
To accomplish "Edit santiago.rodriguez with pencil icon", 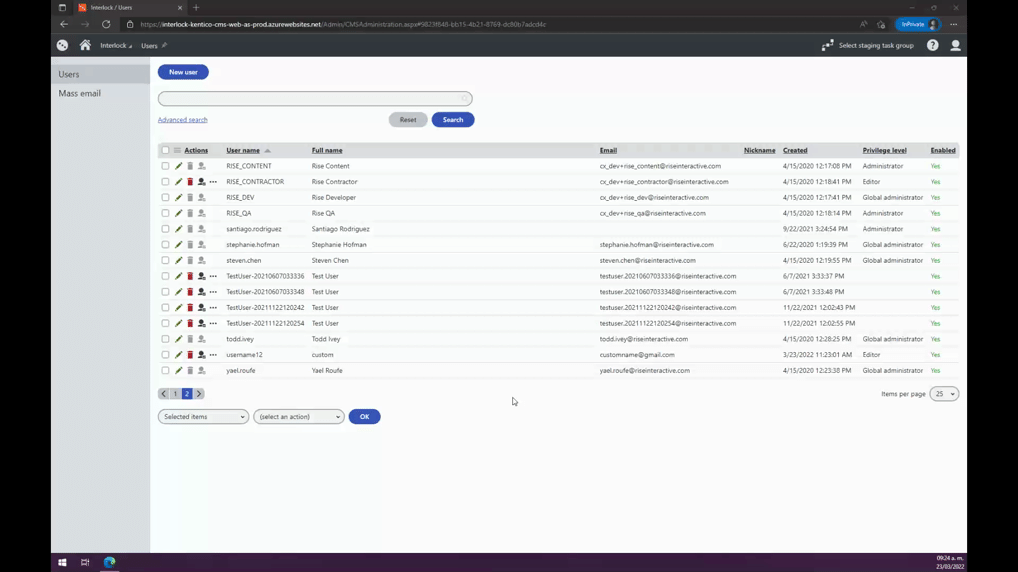I will coord(179,229).
